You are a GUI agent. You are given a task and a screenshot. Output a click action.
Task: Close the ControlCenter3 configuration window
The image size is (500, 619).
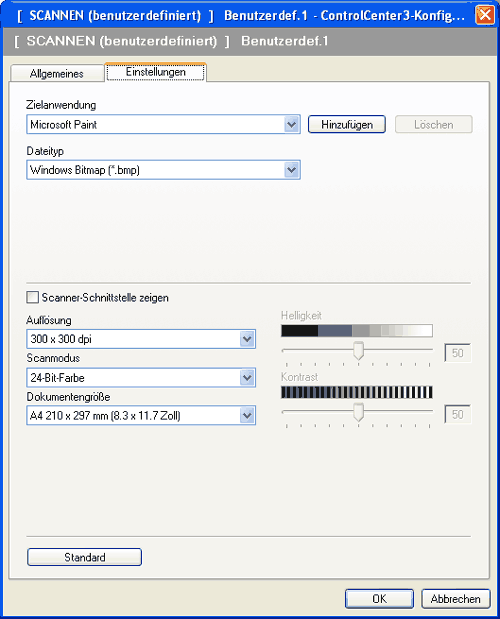coord(485,15)
